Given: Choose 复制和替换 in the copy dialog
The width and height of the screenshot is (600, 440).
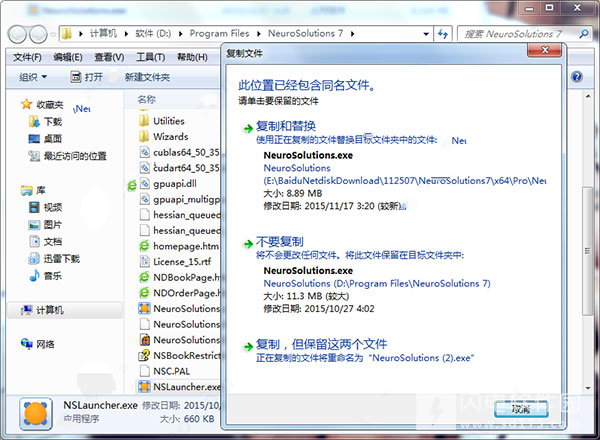Looking at the screenshot, I should [286, 126].
